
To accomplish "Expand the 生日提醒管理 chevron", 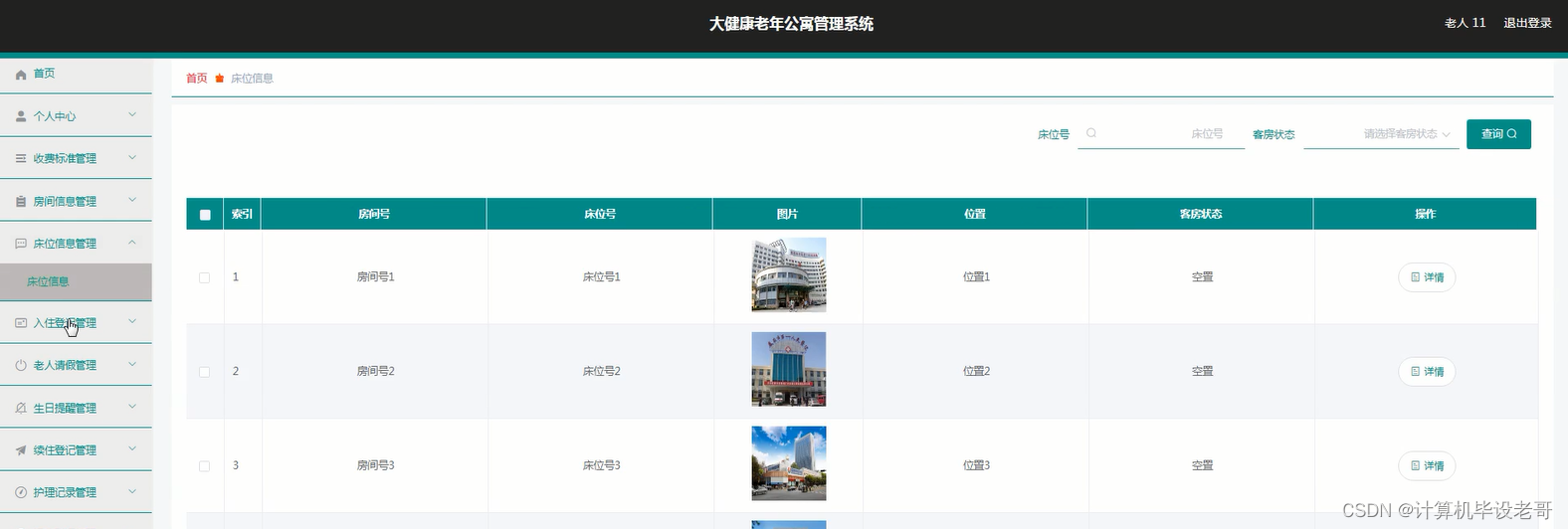I will click(132, 407).
